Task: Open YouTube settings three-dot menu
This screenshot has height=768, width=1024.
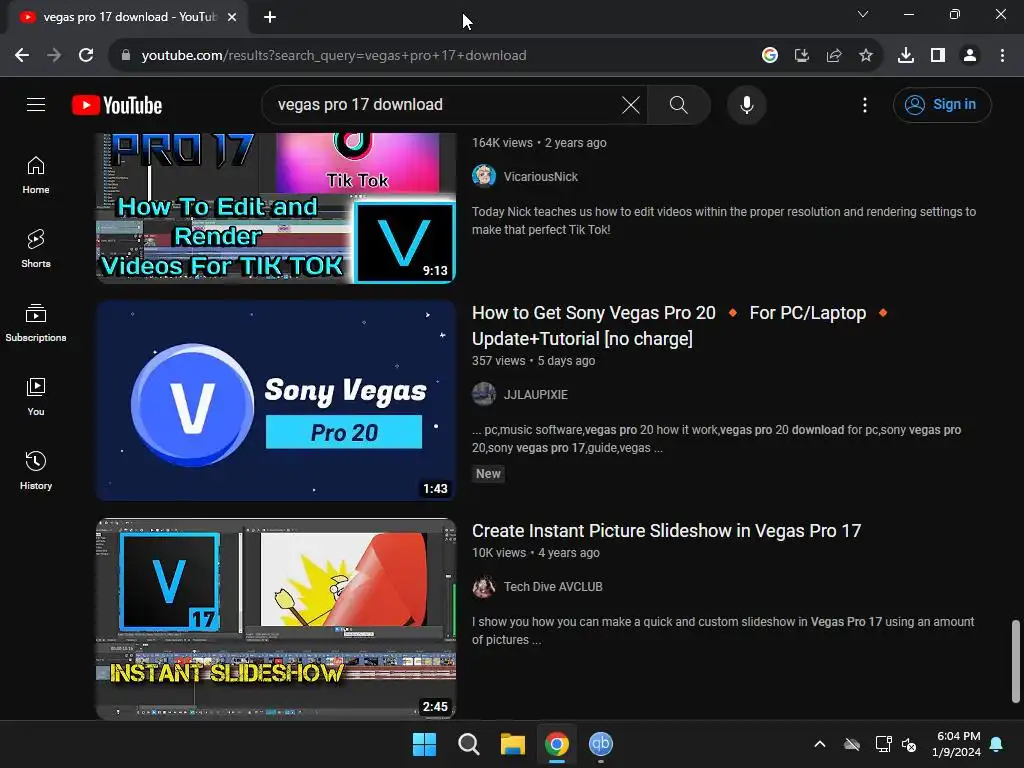Action: (865, 104)
